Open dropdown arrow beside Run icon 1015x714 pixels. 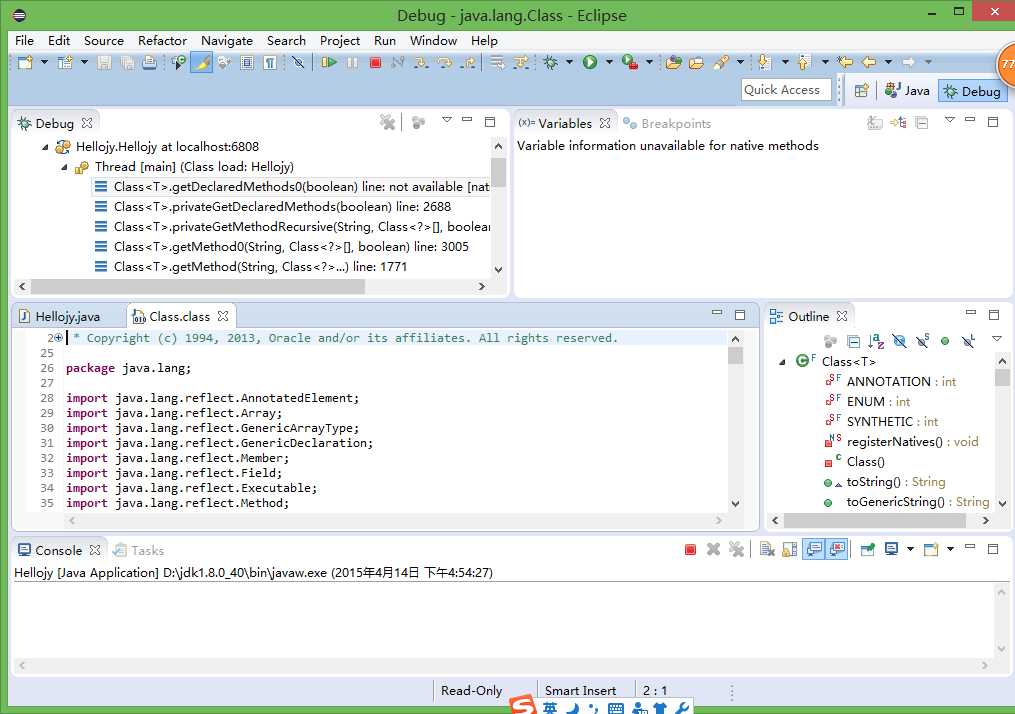pos(609,63)
